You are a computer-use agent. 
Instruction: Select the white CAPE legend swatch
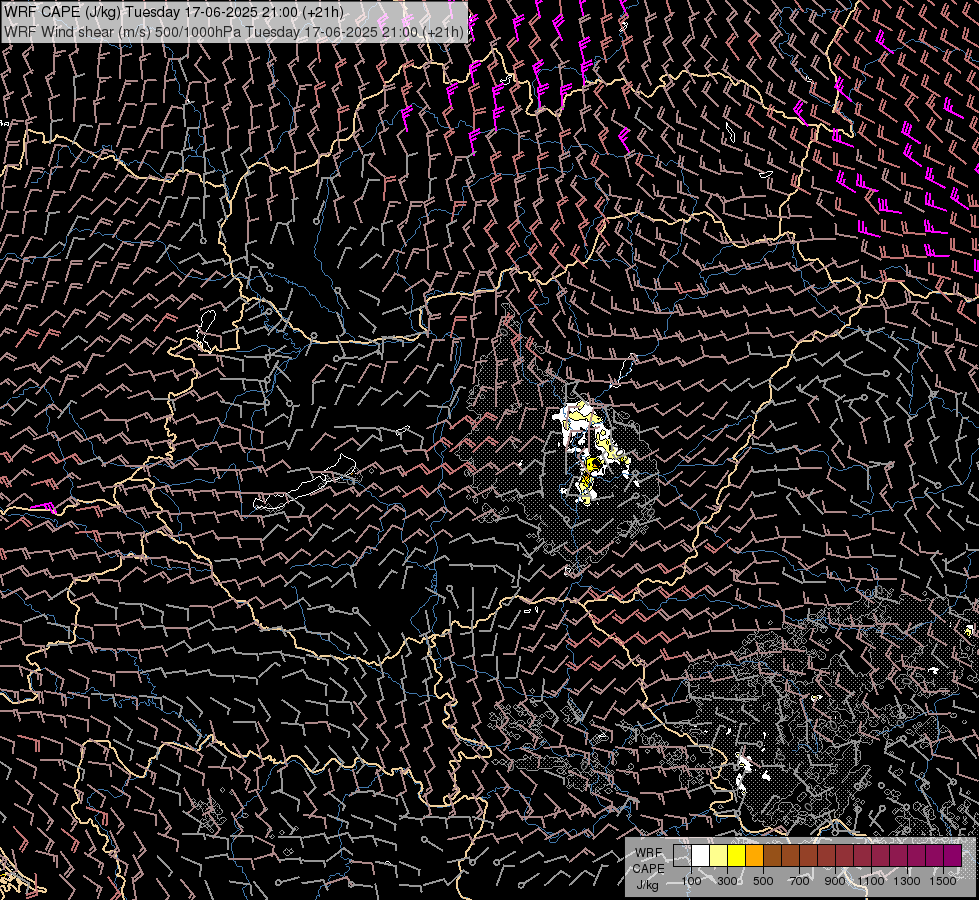coord(701,856)
